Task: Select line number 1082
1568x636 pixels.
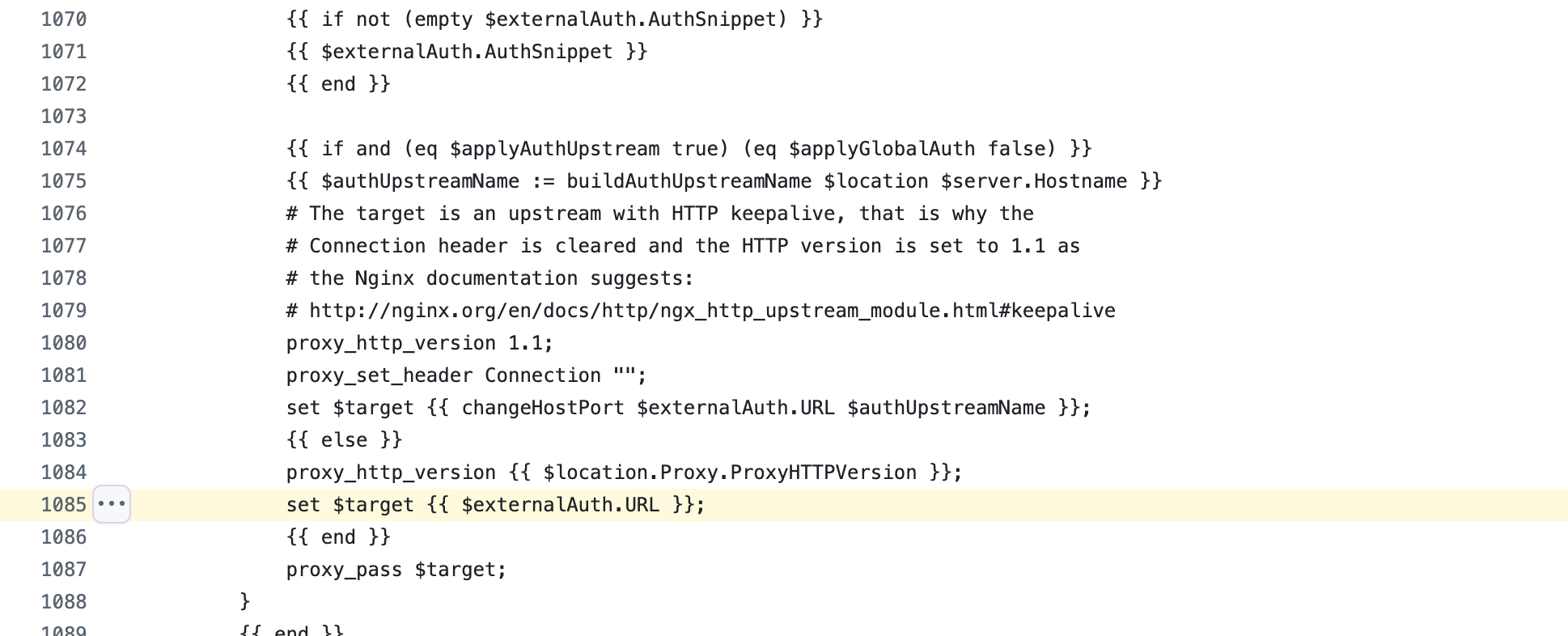Action: tap(64, 408)
